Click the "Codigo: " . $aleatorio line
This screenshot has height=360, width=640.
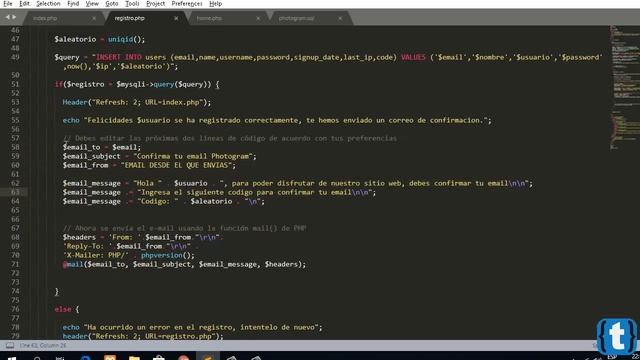click(x=164, y=201)
